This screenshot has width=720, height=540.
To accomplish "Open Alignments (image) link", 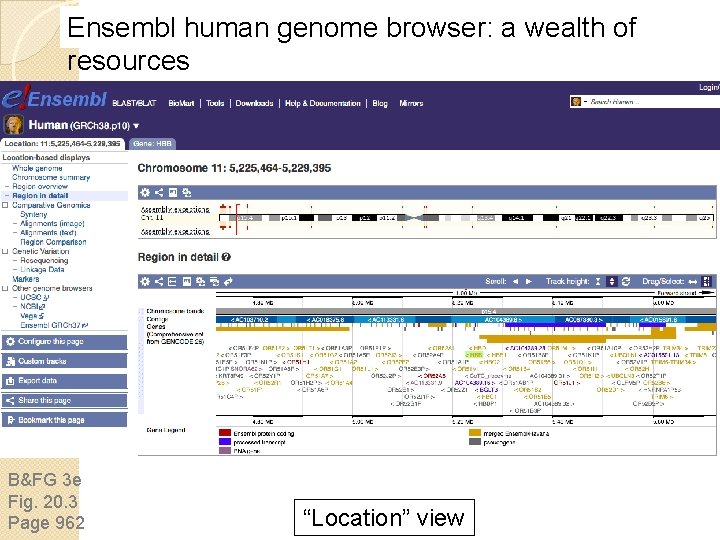I will (x=52, y=224).
